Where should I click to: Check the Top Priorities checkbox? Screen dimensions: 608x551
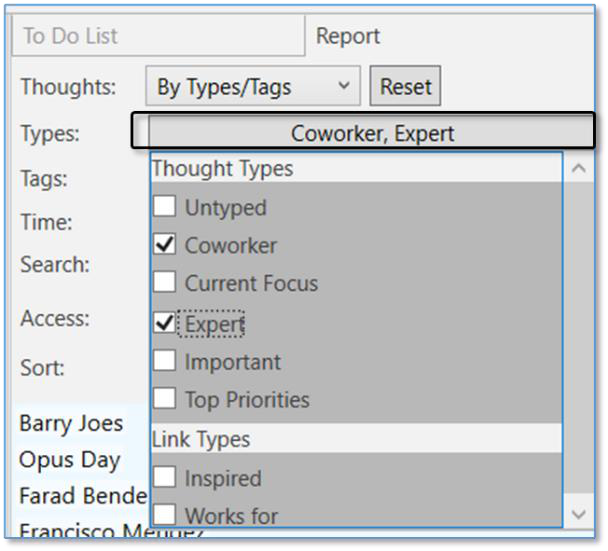pyautogui.click(x=165, y=400)
